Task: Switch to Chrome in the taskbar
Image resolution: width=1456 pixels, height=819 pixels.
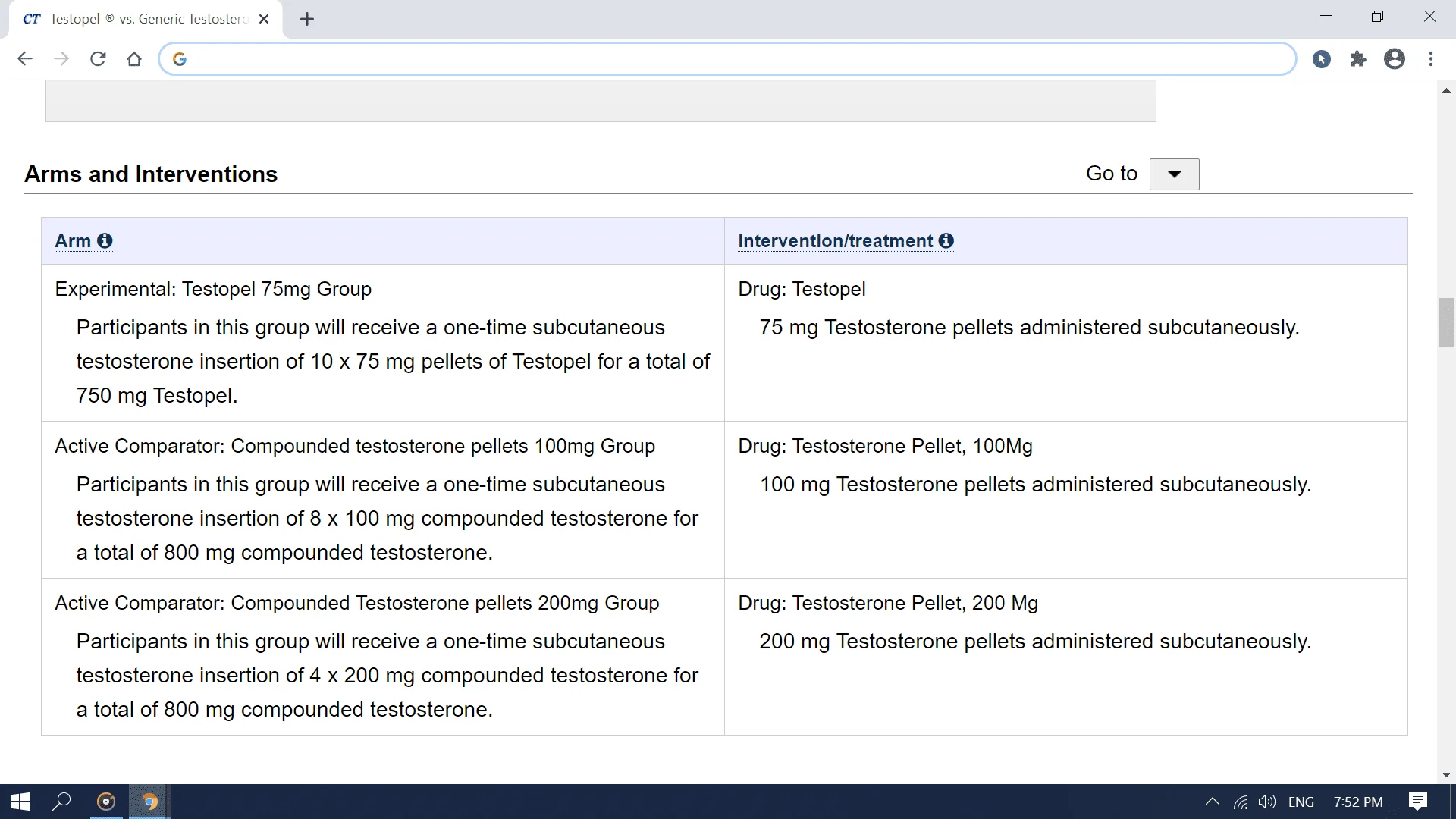Action: (149, 802)
